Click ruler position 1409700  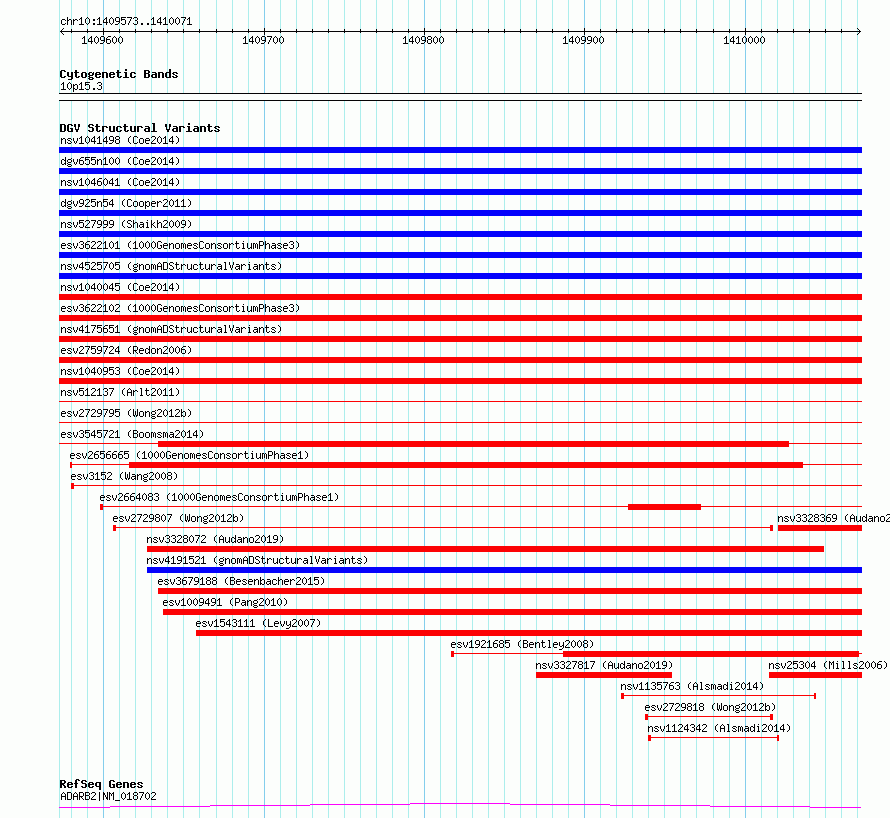(263, 40)
